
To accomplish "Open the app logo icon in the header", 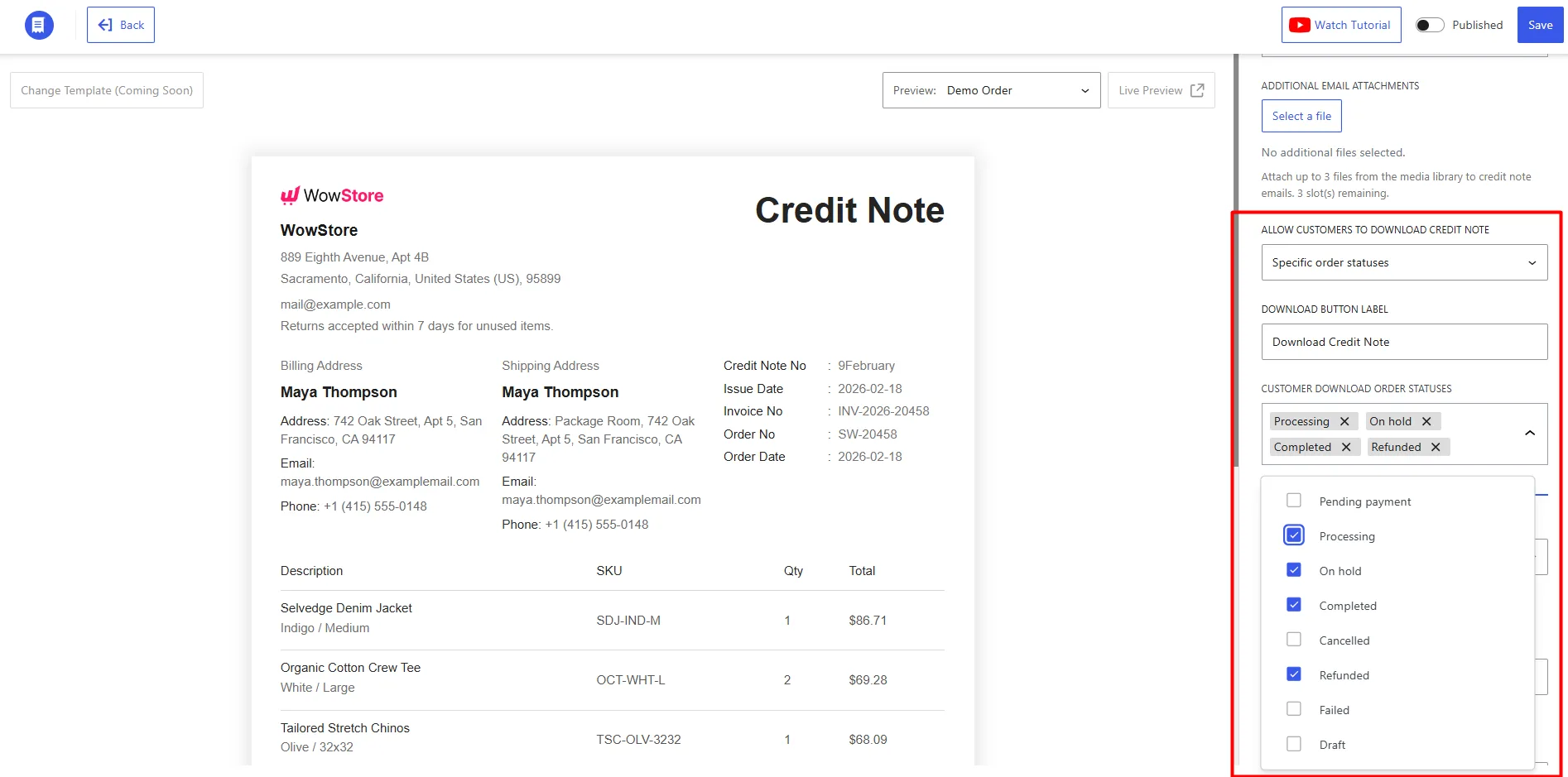I will [39, 25].
